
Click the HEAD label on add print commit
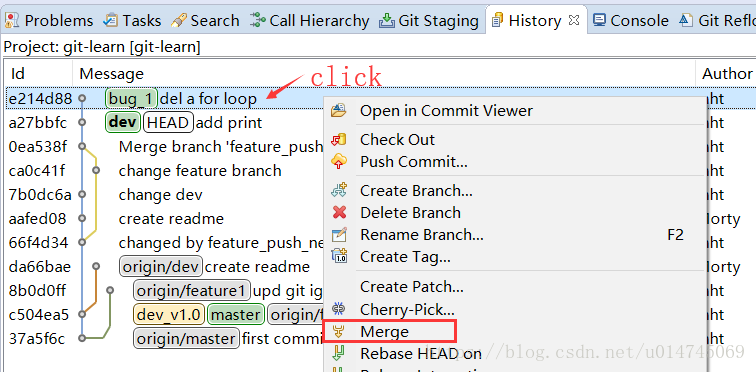(168, 123)
